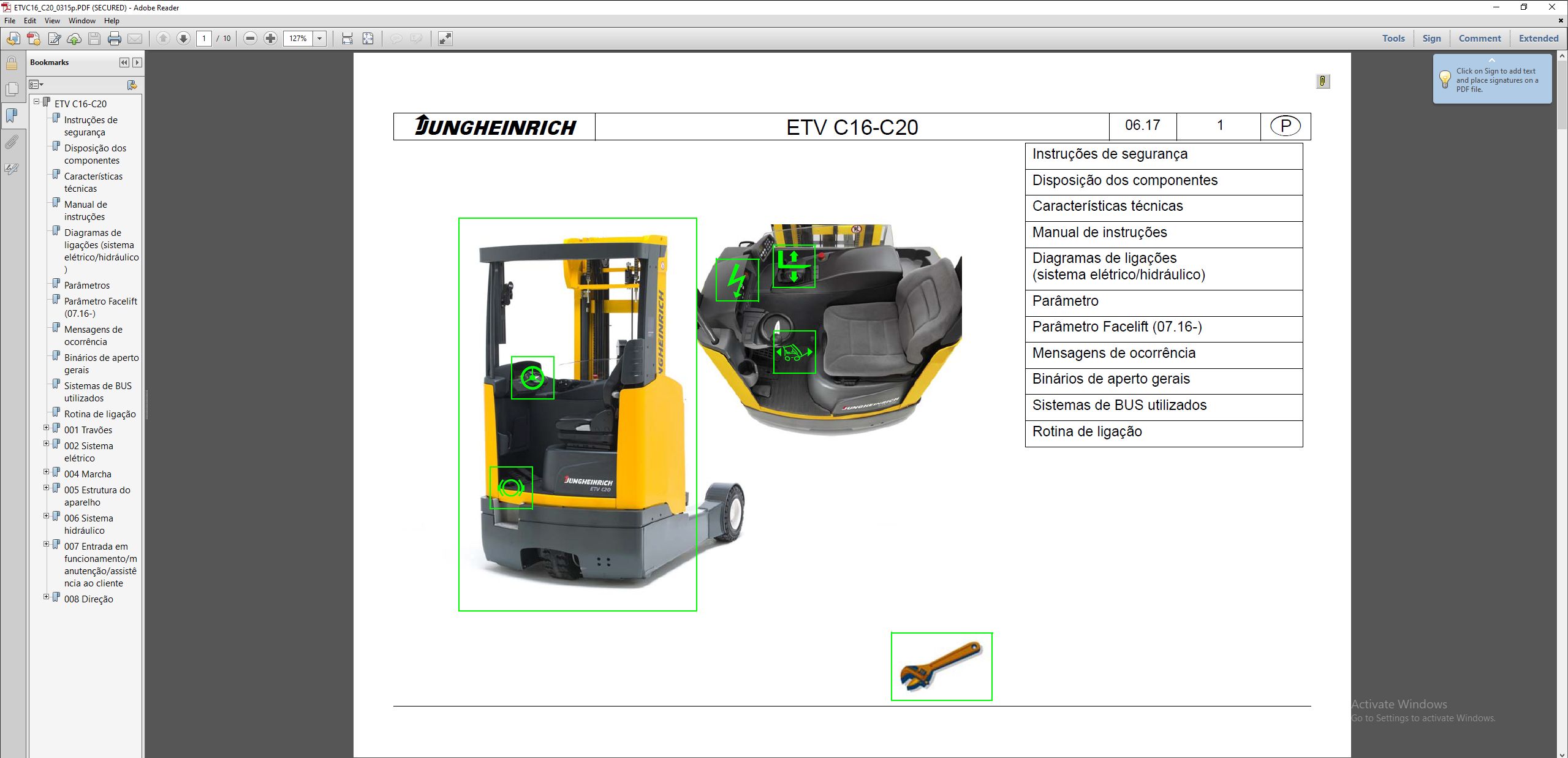1568x758 pixels.
Task: Open the Print dialog icon
Action: coord(114,38)
